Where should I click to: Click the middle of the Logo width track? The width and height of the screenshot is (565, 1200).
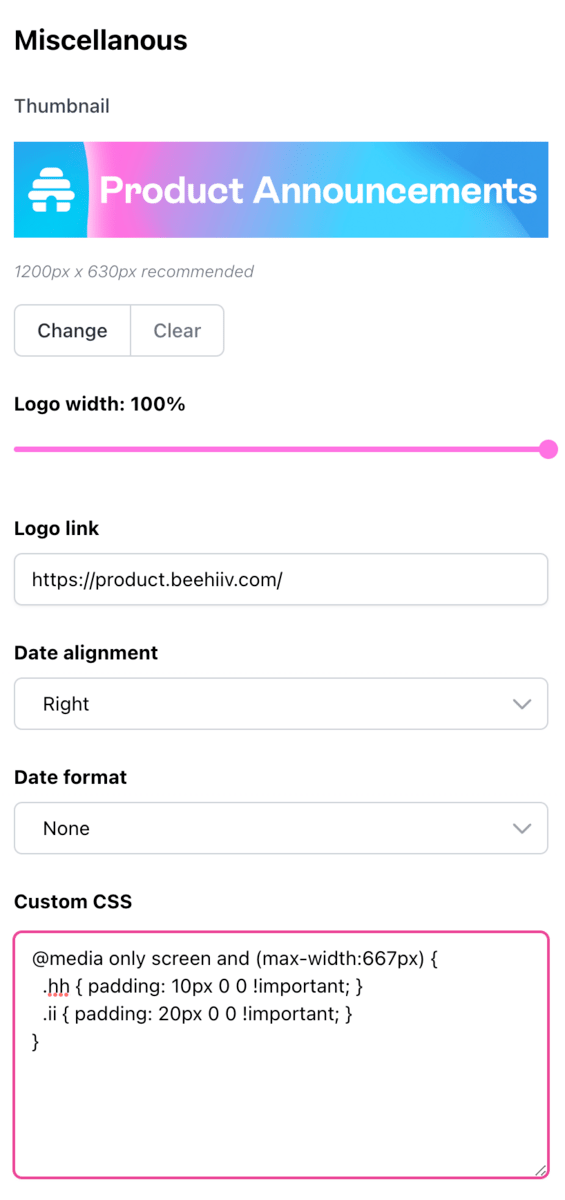coord(281,449)
